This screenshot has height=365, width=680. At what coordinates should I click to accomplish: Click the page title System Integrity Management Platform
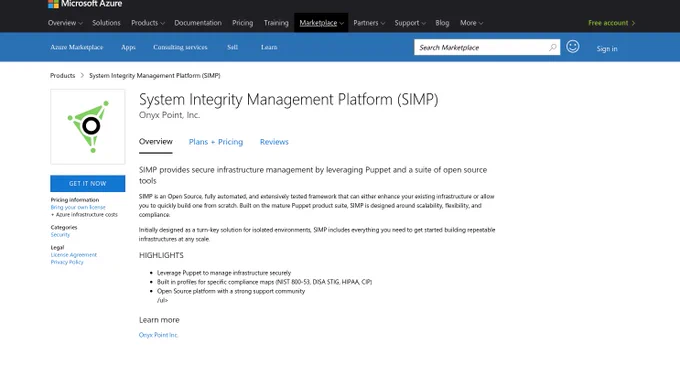(288, 99)
